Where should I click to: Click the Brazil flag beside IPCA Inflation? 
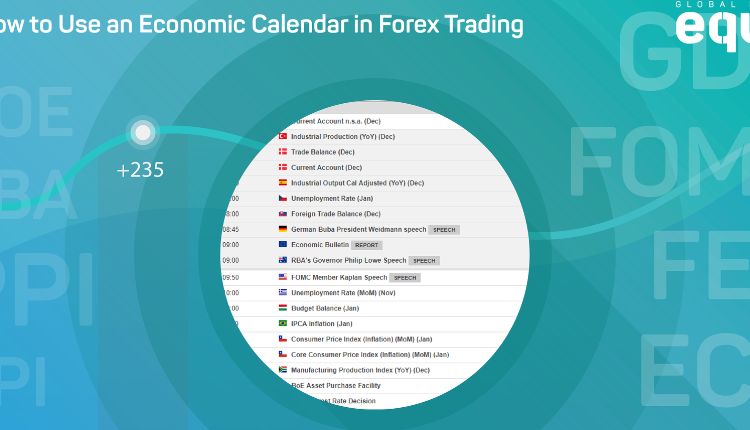283,324
